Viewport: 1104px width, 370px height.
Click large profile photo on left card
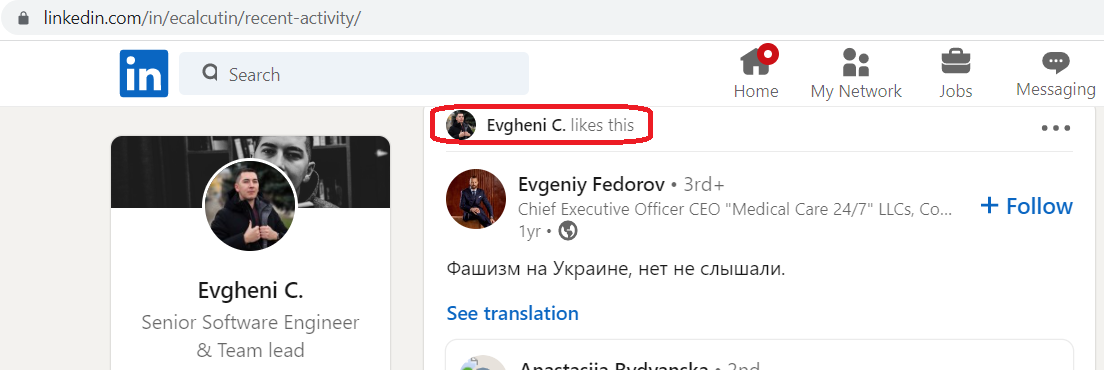[x=250, y=205]
